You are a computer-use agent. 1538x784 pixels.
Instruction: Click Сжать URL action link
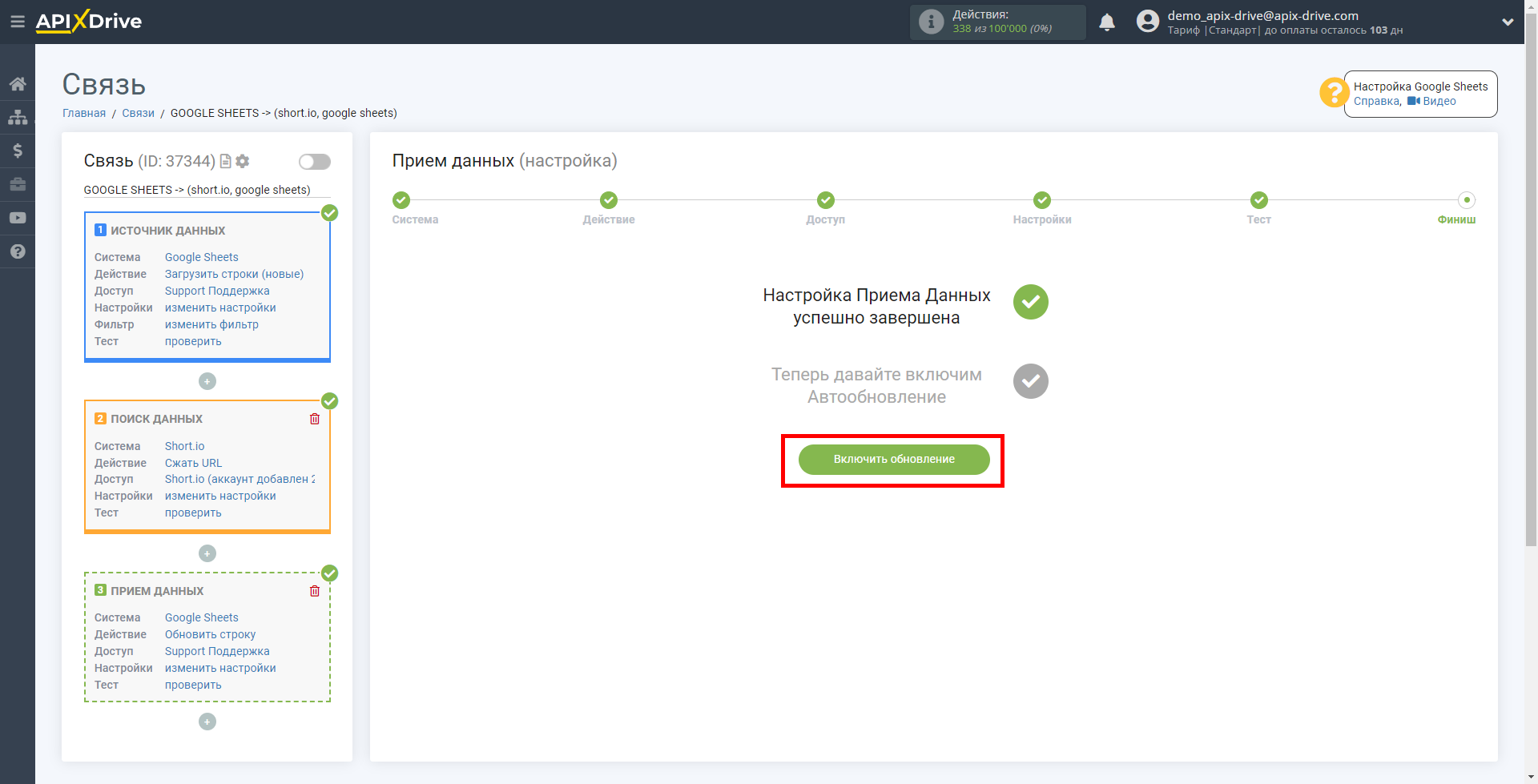click(193, 463)
